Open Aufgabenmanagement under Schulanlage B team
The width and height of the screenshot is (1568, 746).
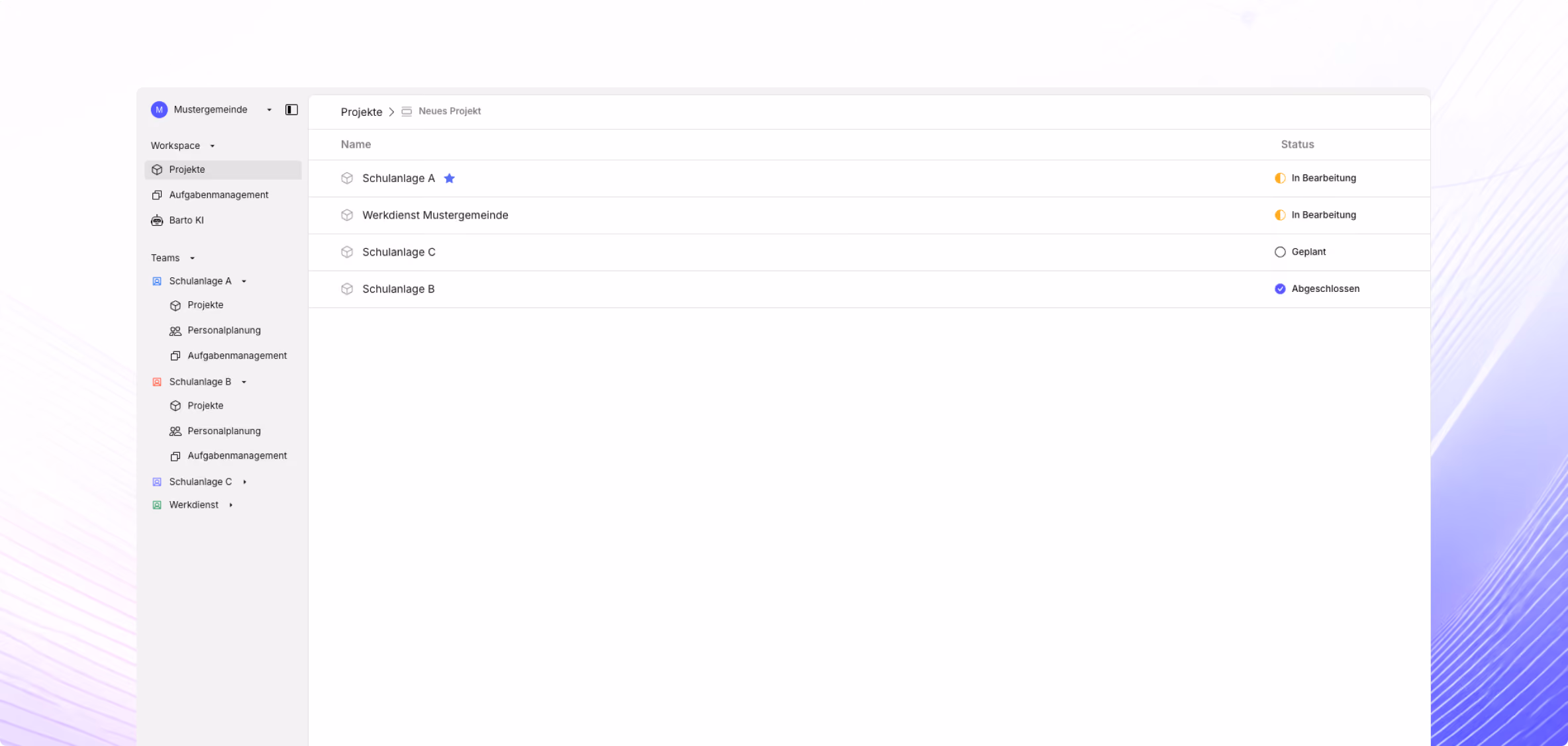237,456
